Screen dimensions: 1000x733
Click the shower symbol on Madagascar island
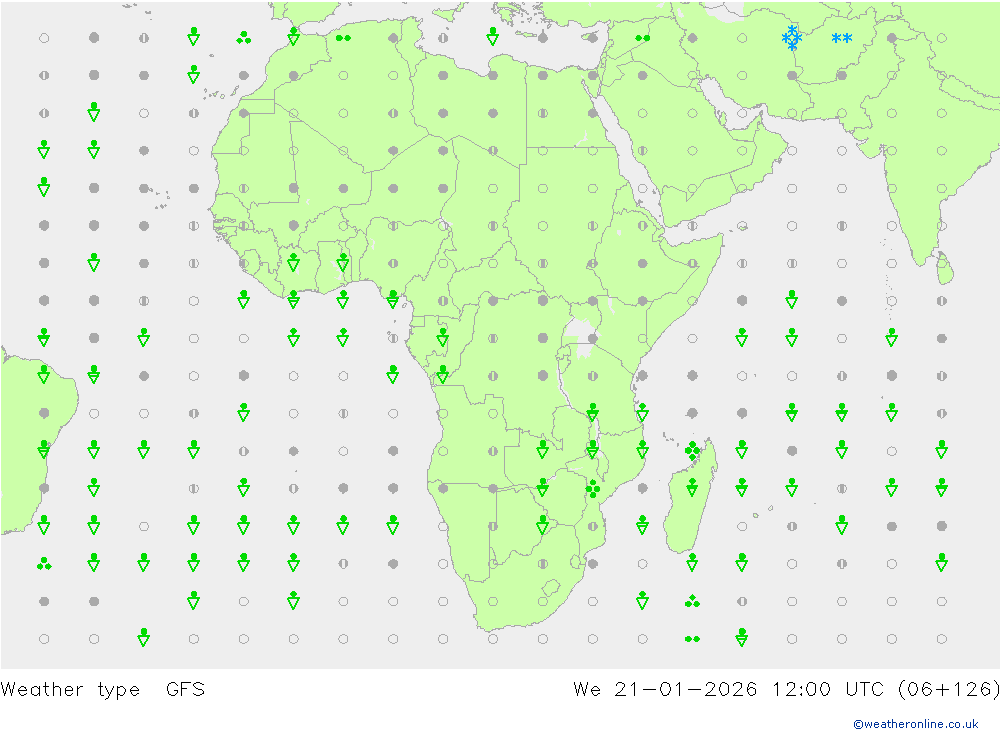coord(692,488)
